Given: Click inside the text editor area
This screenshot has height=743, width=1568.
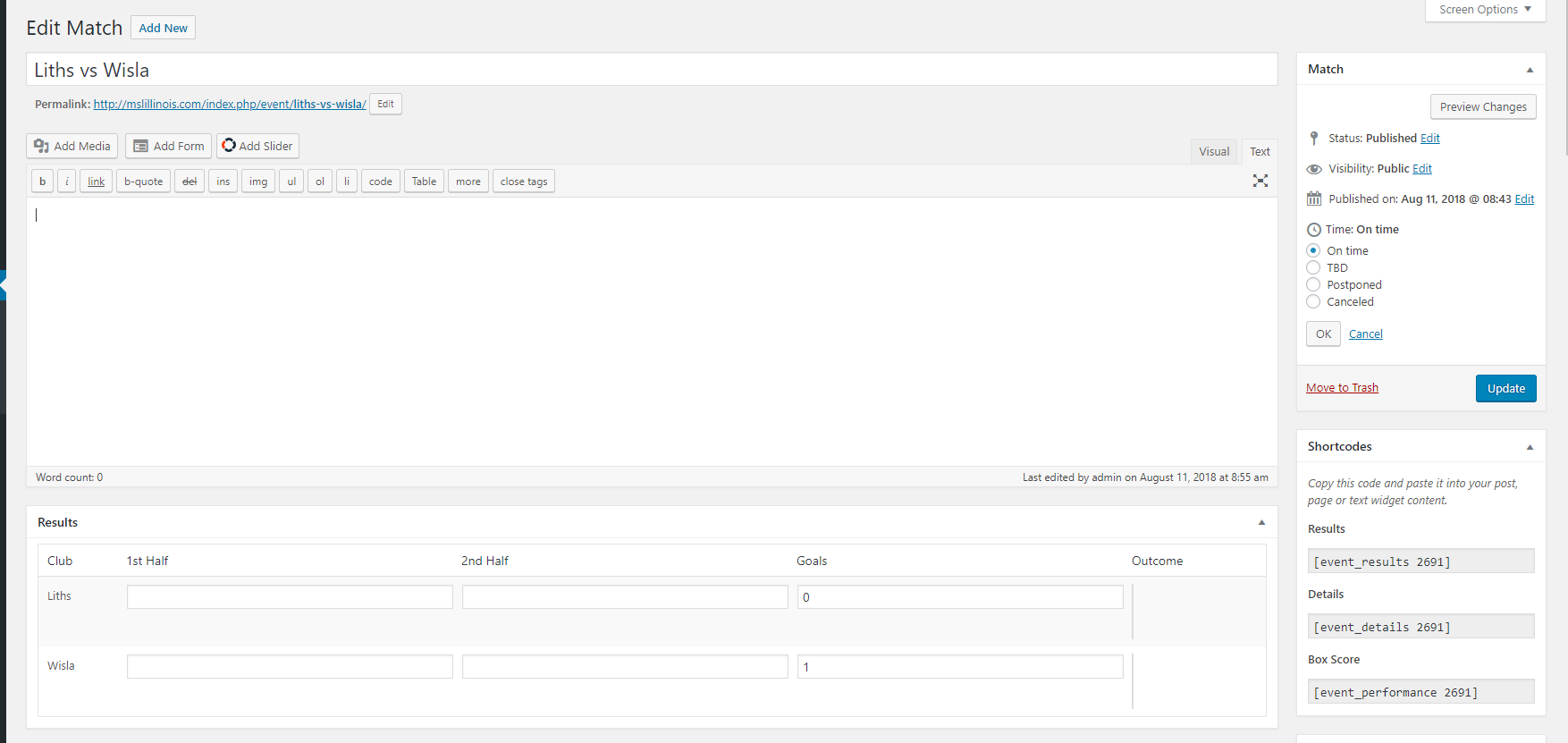Looking at the screenshot, I should click(652, 331).
